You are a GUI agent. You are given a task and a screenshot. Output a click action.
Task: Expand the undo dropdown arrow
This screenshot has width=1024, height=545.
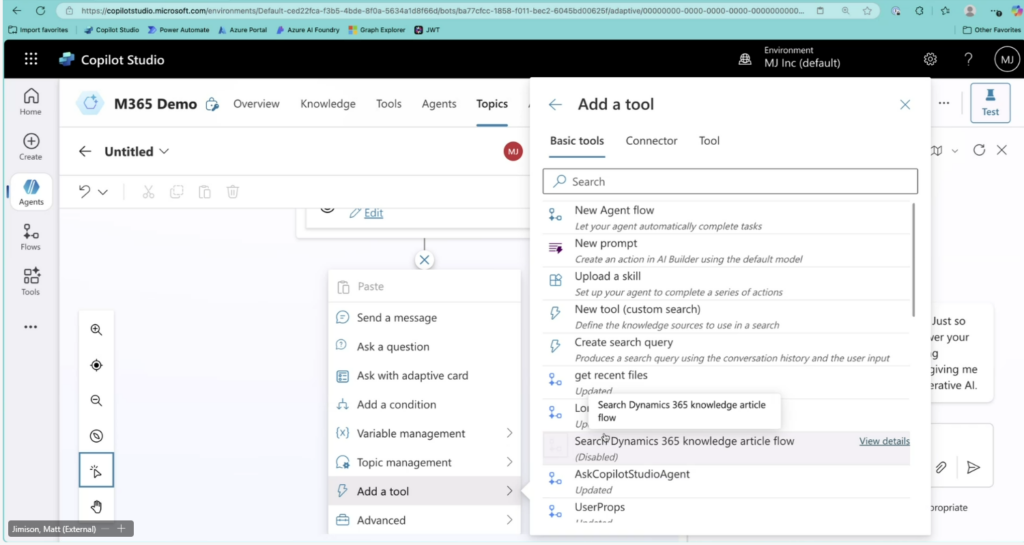coord(103,192)
